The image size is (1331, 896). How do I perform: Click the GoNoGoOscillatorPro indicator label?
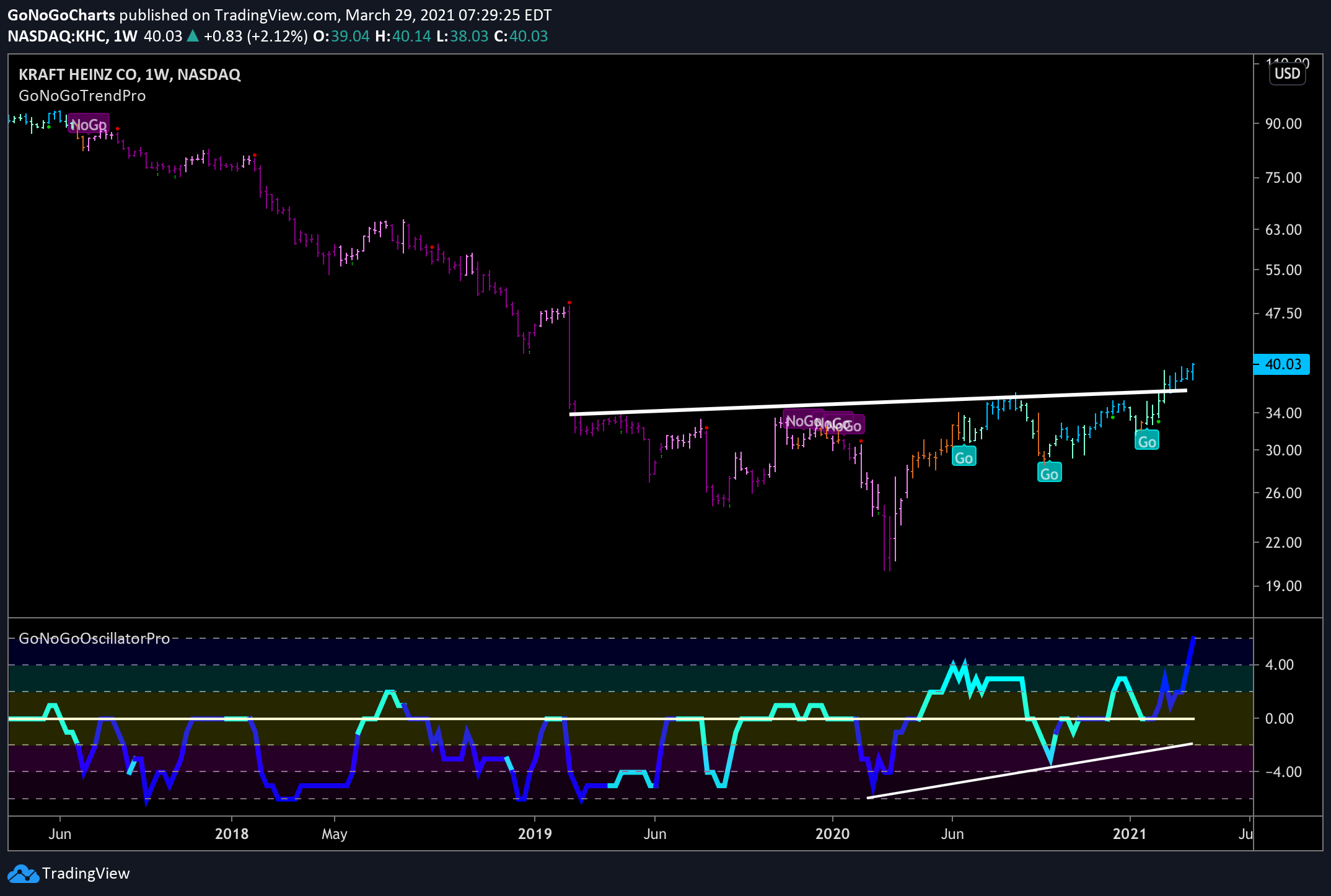(x=94, y=639)
